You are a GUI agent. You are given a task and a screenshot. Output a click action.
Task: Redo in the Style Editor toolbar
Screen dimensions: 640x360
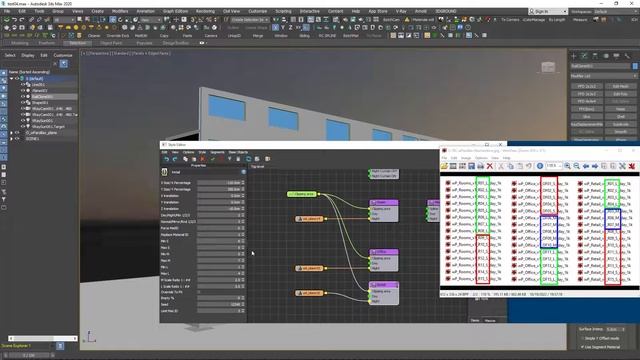[175, 159]
